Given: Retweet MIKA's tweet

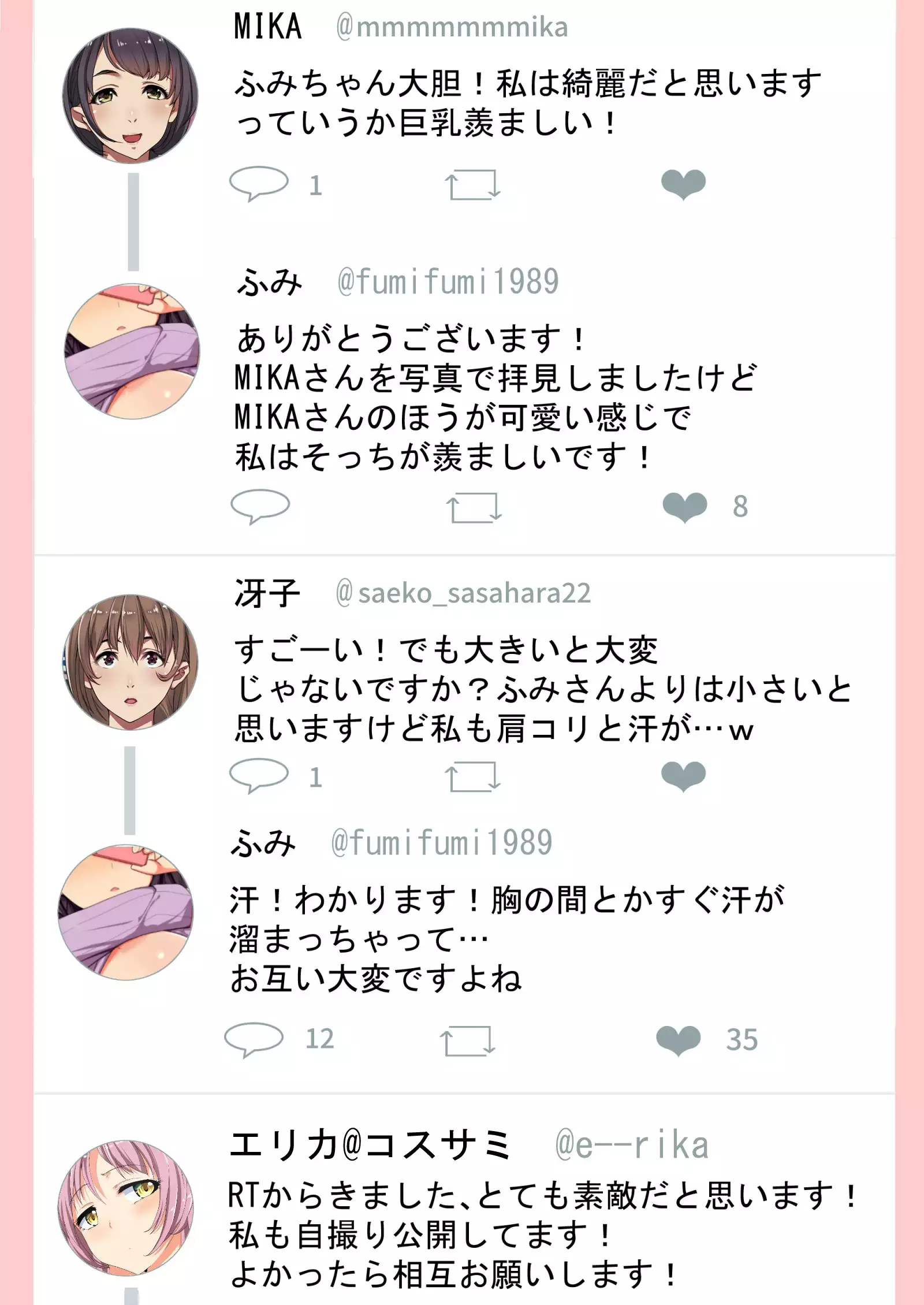Looking at the screenshot, I should pos(472,184).
